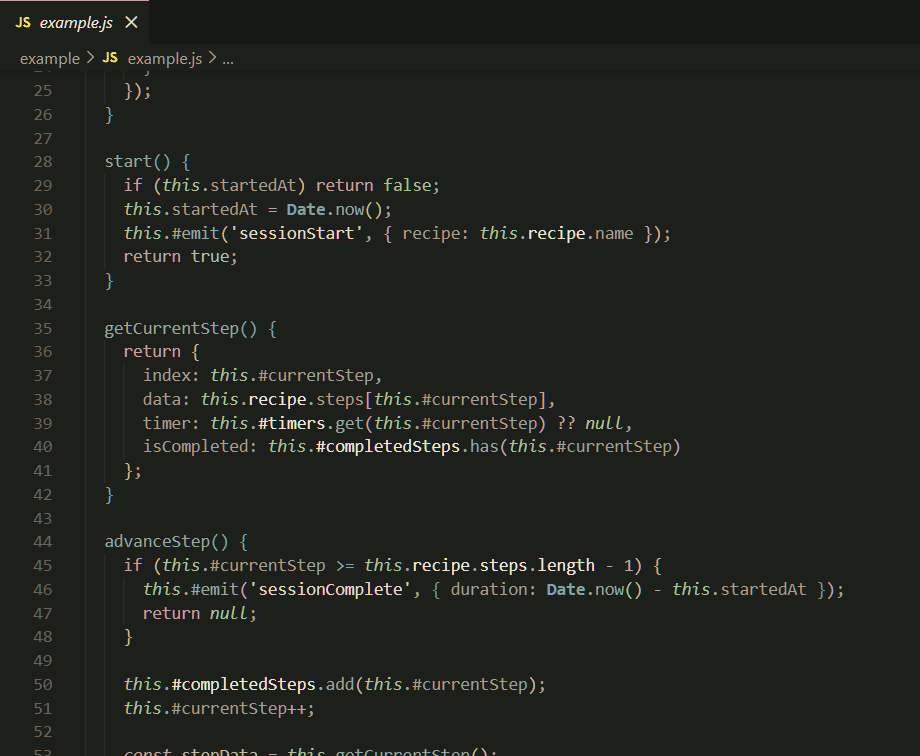
Task: Click line number 31
Action: [x=43, y=234]
